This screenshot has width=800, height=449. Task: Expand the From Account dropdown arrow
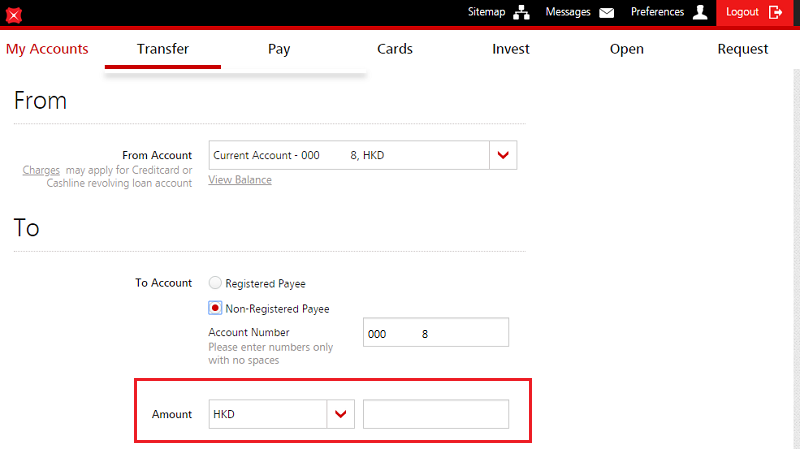click(503, 155)
